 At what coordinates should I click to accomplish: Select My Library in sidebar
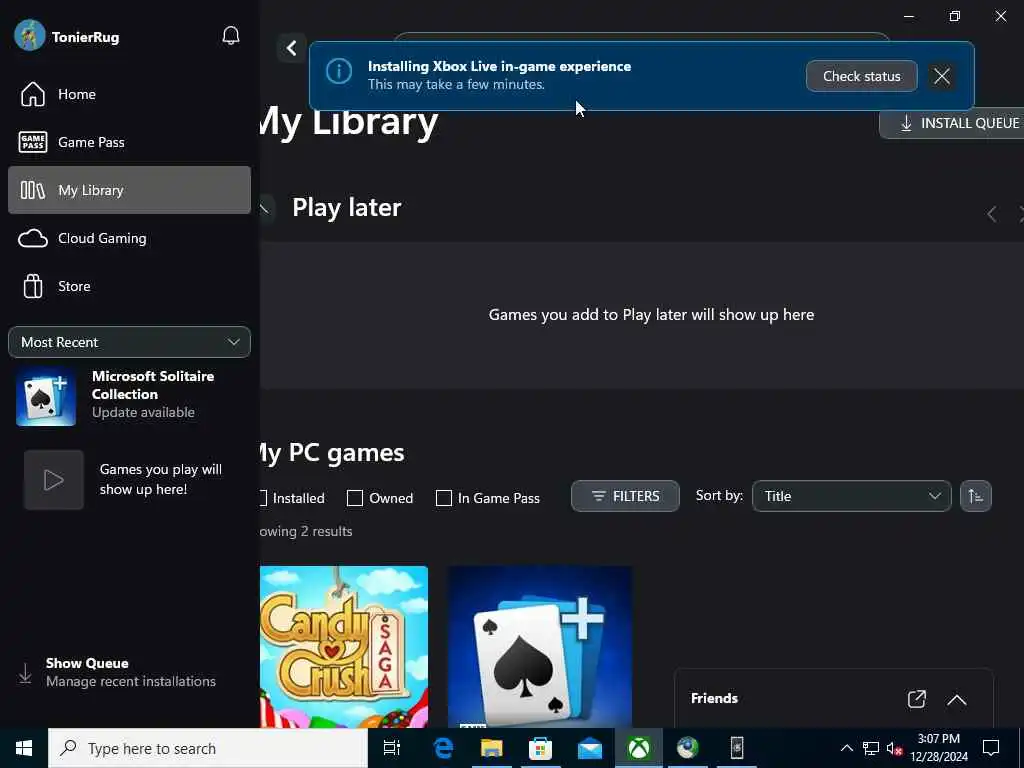(x=129, y=190)
